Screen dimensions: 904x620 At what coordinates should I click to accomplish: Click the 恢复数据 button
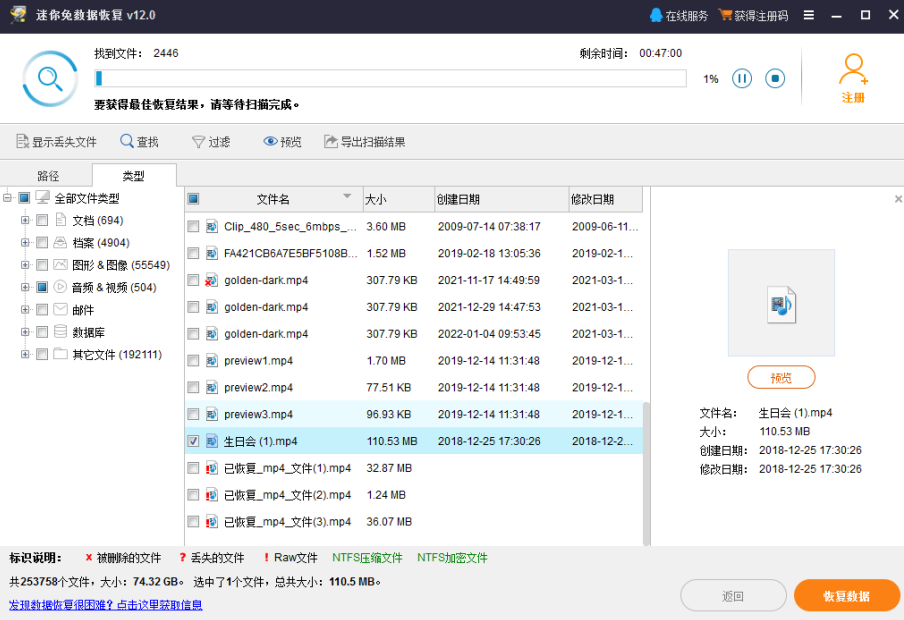pyautogui.click(x=846, y=596)
